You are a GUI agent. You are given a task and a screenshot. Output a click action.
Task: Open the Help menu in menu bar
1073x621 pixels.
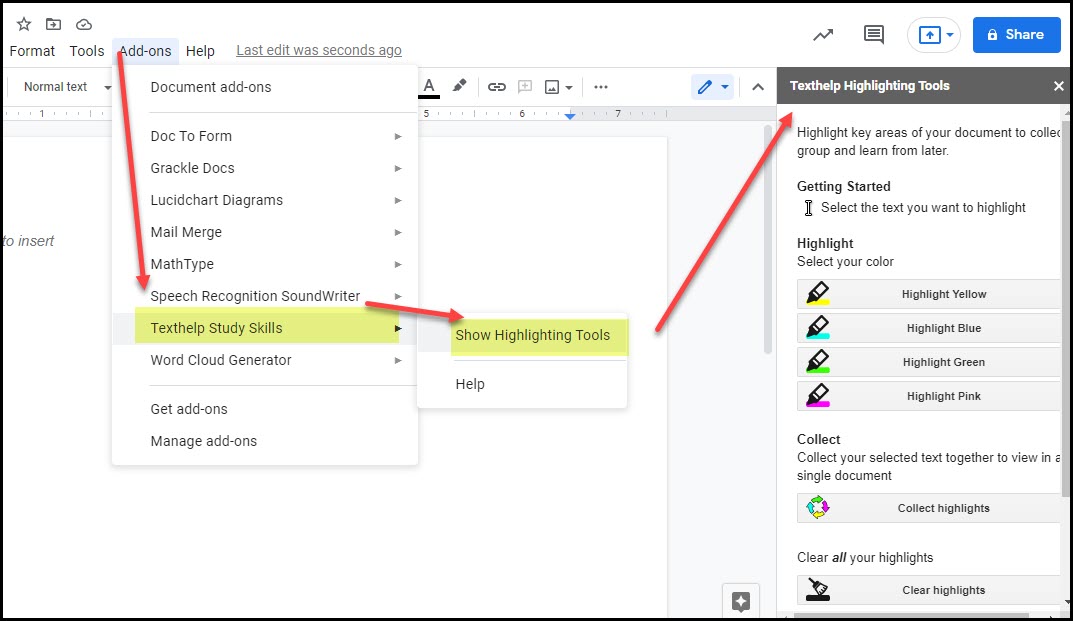[200, 51]
